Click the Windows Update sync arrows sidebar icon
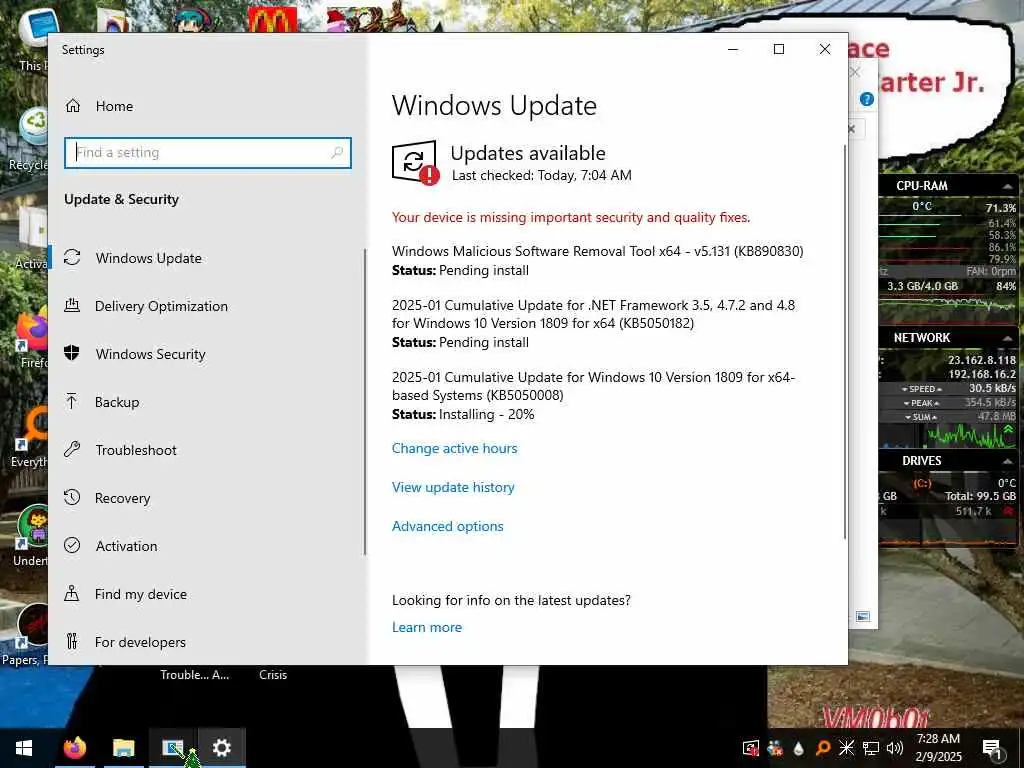This screenshot has height=768, width=1024. point(72,257)
